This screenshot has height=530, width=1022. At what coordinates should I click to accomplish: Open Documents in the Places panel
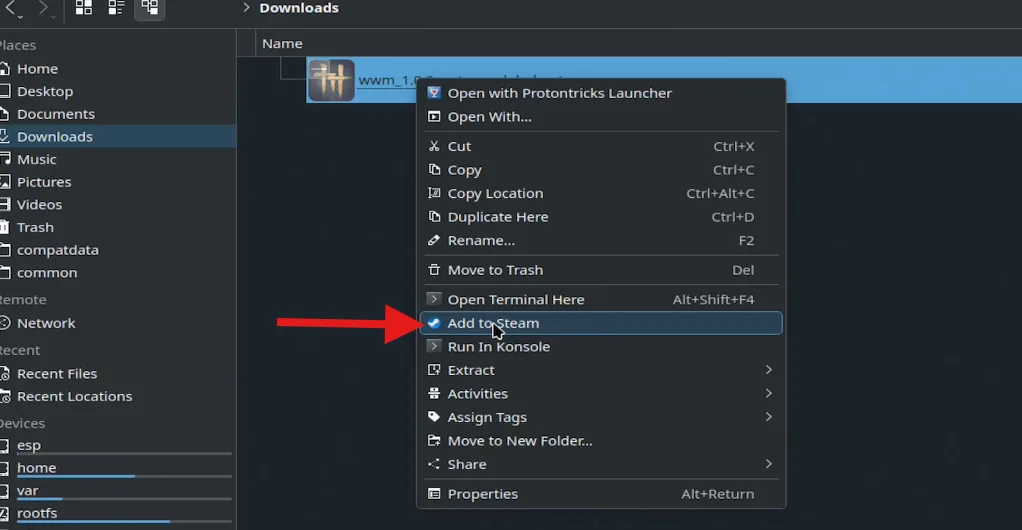55,114
